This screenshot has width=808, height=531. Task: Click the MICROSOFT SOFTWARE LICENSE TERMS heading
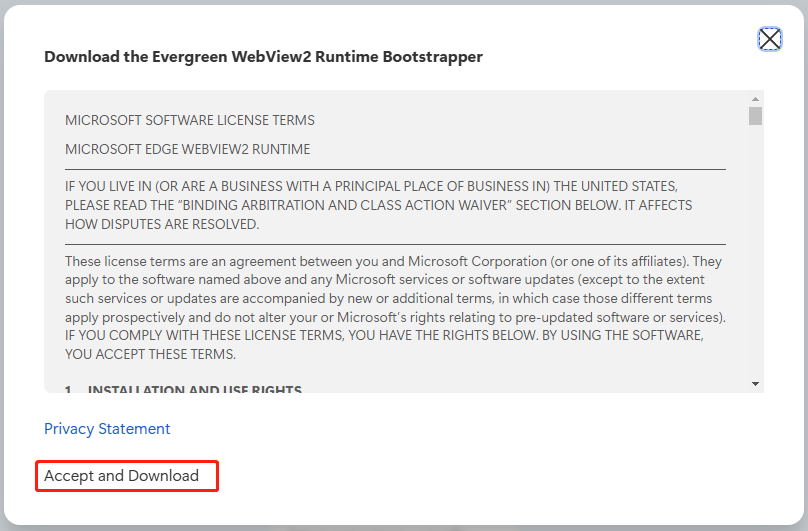[190, 120]
